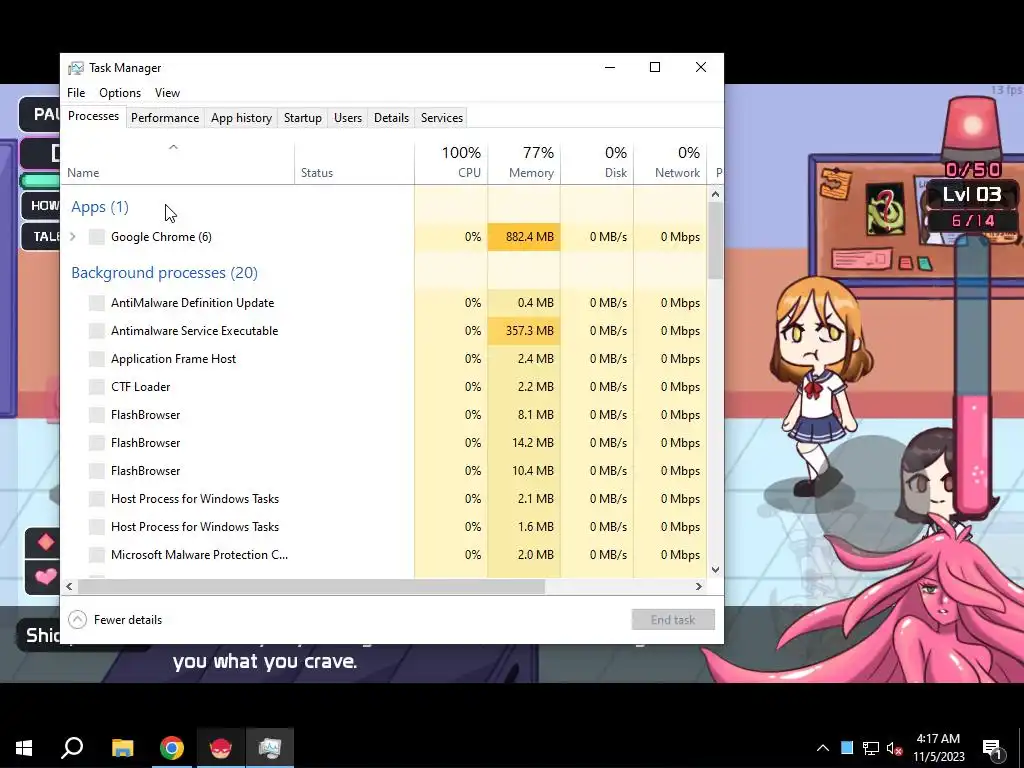Click the Background processes (20) group header
Image resolution: width=1024 pixels, height=768 pixels.
[x=165, y=272]
